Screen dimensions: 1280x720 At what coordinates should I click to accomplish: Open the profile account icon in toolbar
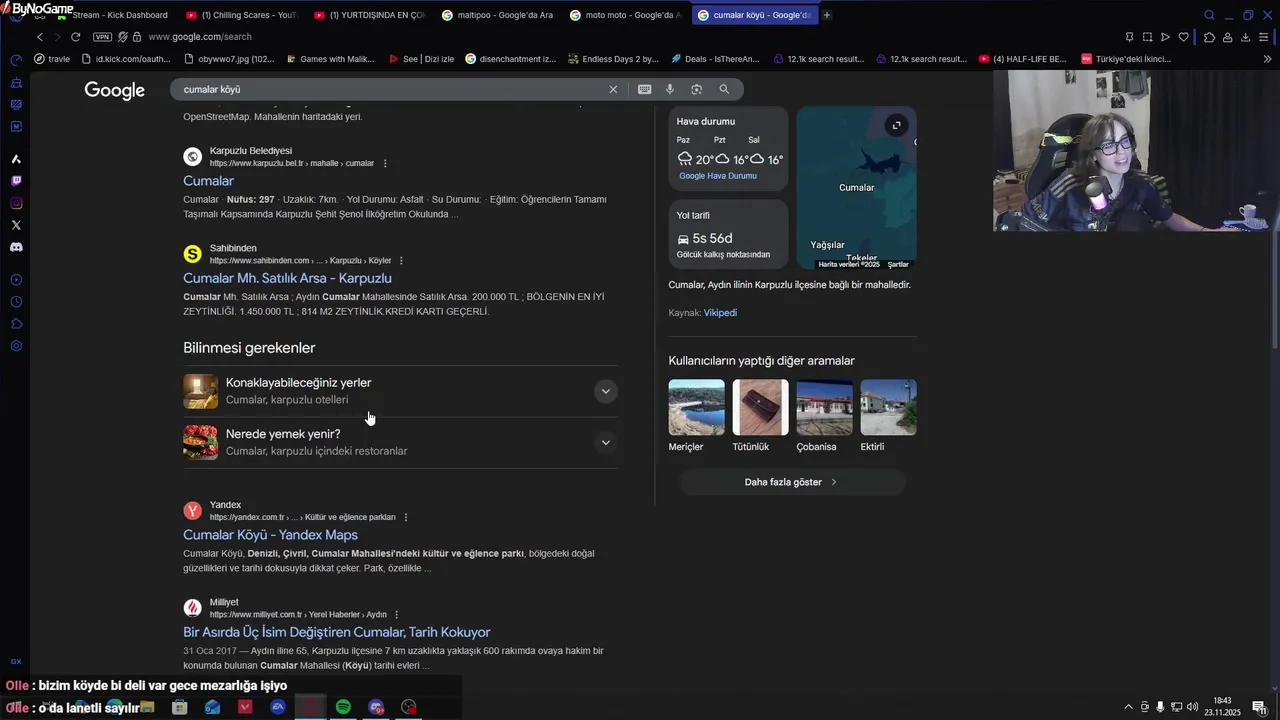pos(1227,37)
